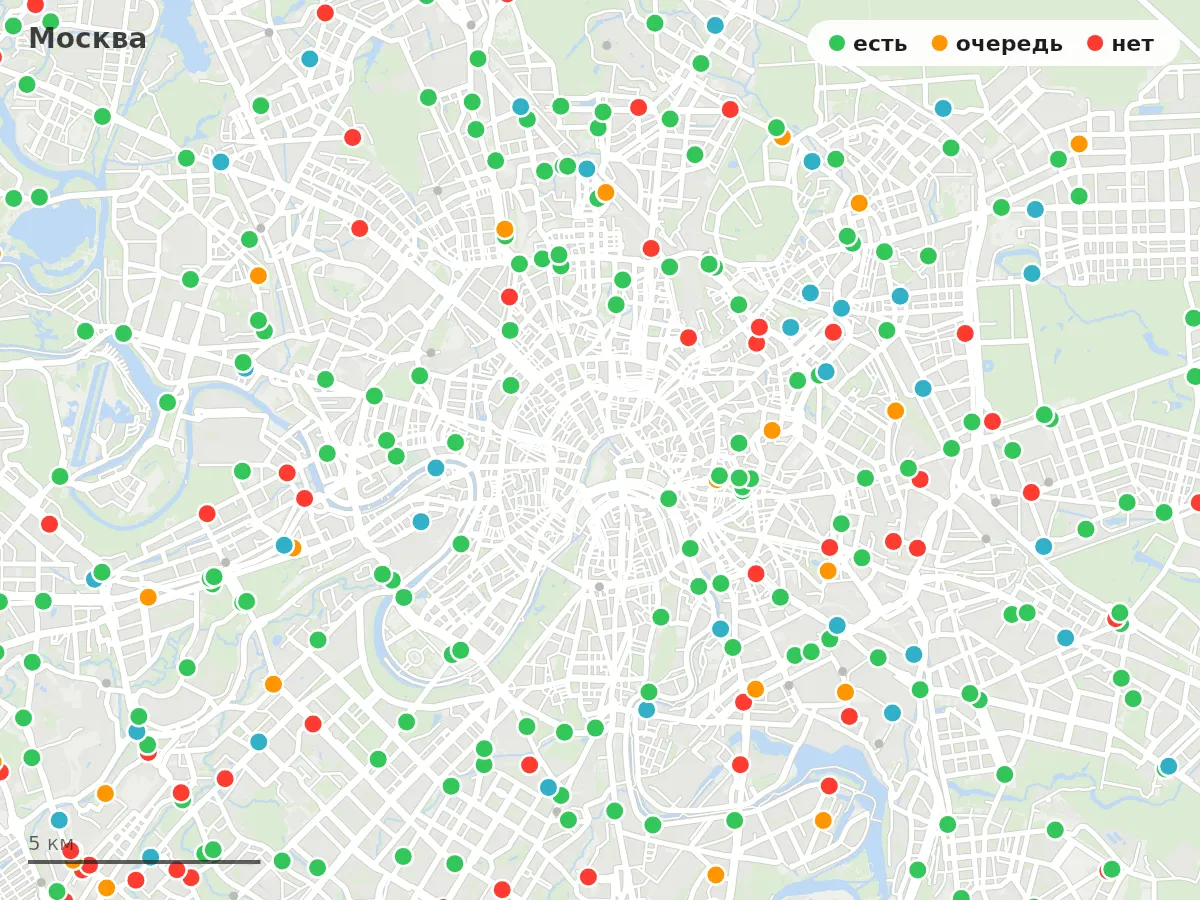Viewport: 1200px width, 900px height.
Task: Click the 'Москва' map title
Action: pos(88,39)
